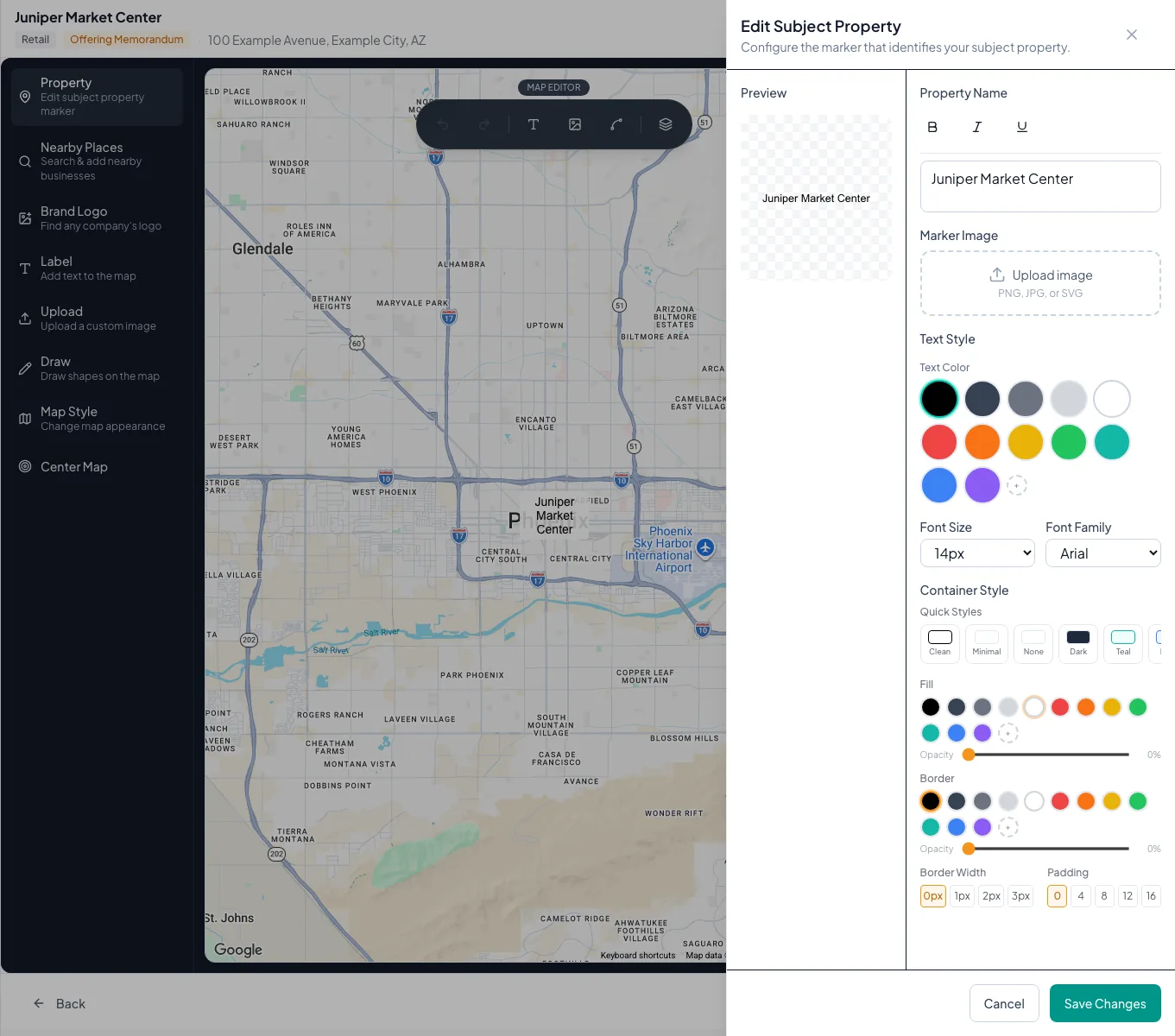Close the Edit Subject Property panel
This screenshot has height=1036, width=1175.
pyautogui.click(x=1132, y=35)
